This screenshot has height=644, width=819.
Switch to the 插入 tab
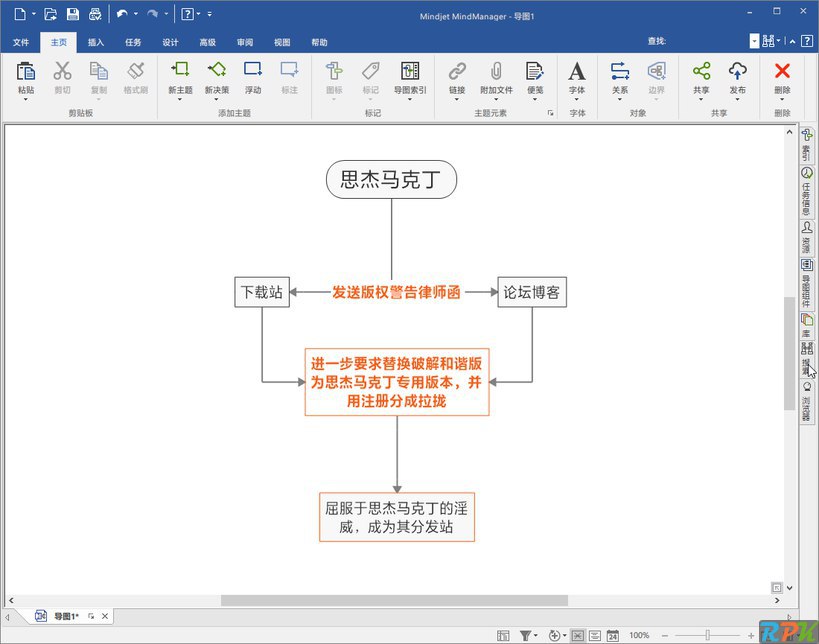pos(96,42)
